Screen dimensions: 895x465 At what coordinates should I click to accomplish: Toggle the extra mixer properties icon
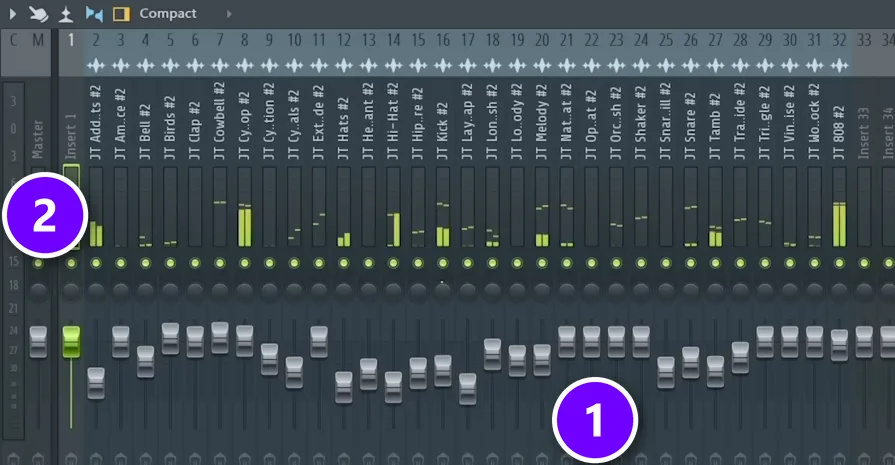66,14
